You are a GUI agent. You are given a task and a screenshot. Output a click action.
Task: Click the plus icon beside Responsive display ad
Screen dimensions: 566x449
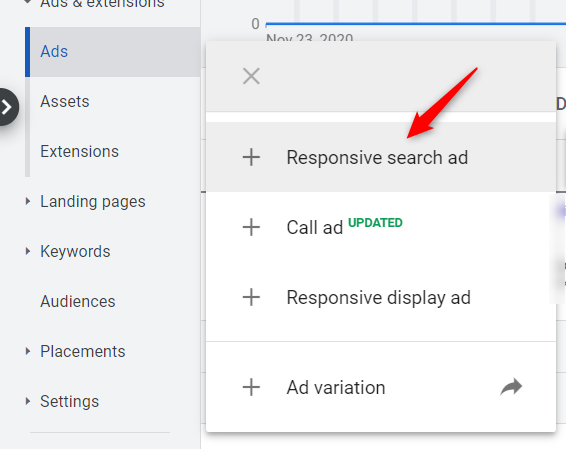251,297
